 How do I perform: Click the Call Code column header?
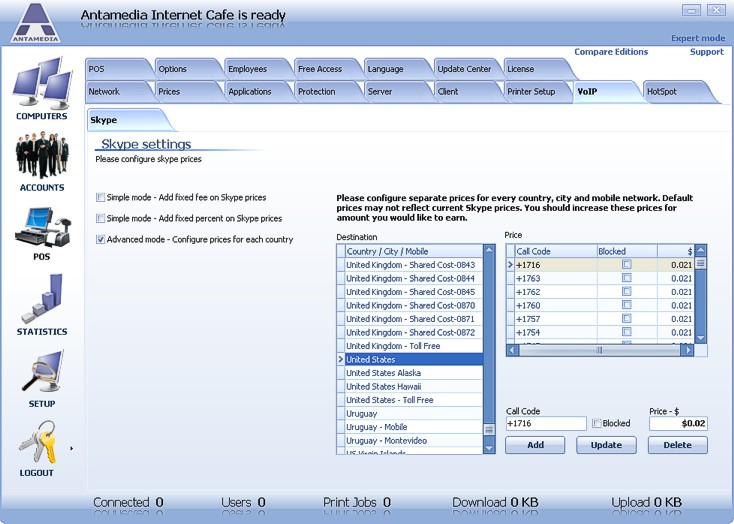[556, 251]
